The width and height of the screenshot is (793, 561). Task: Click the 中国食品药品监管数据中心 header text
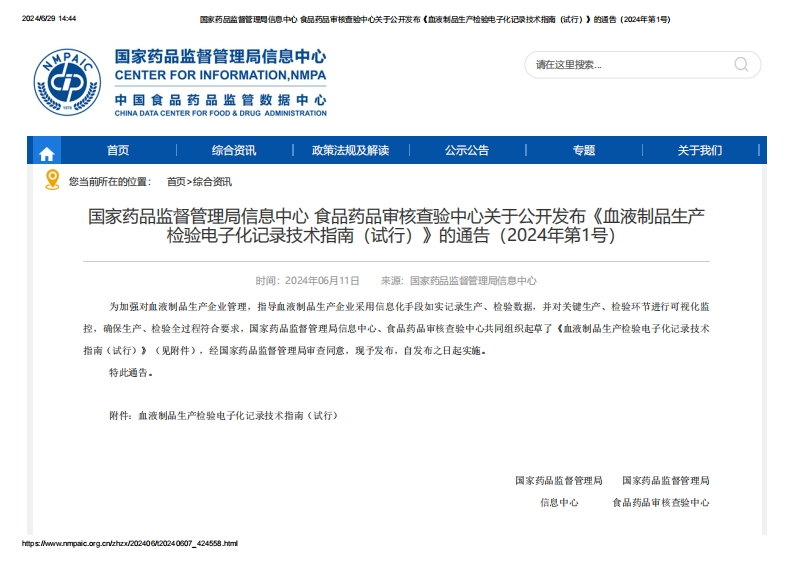pyautogui.click(x=220, y=100)
